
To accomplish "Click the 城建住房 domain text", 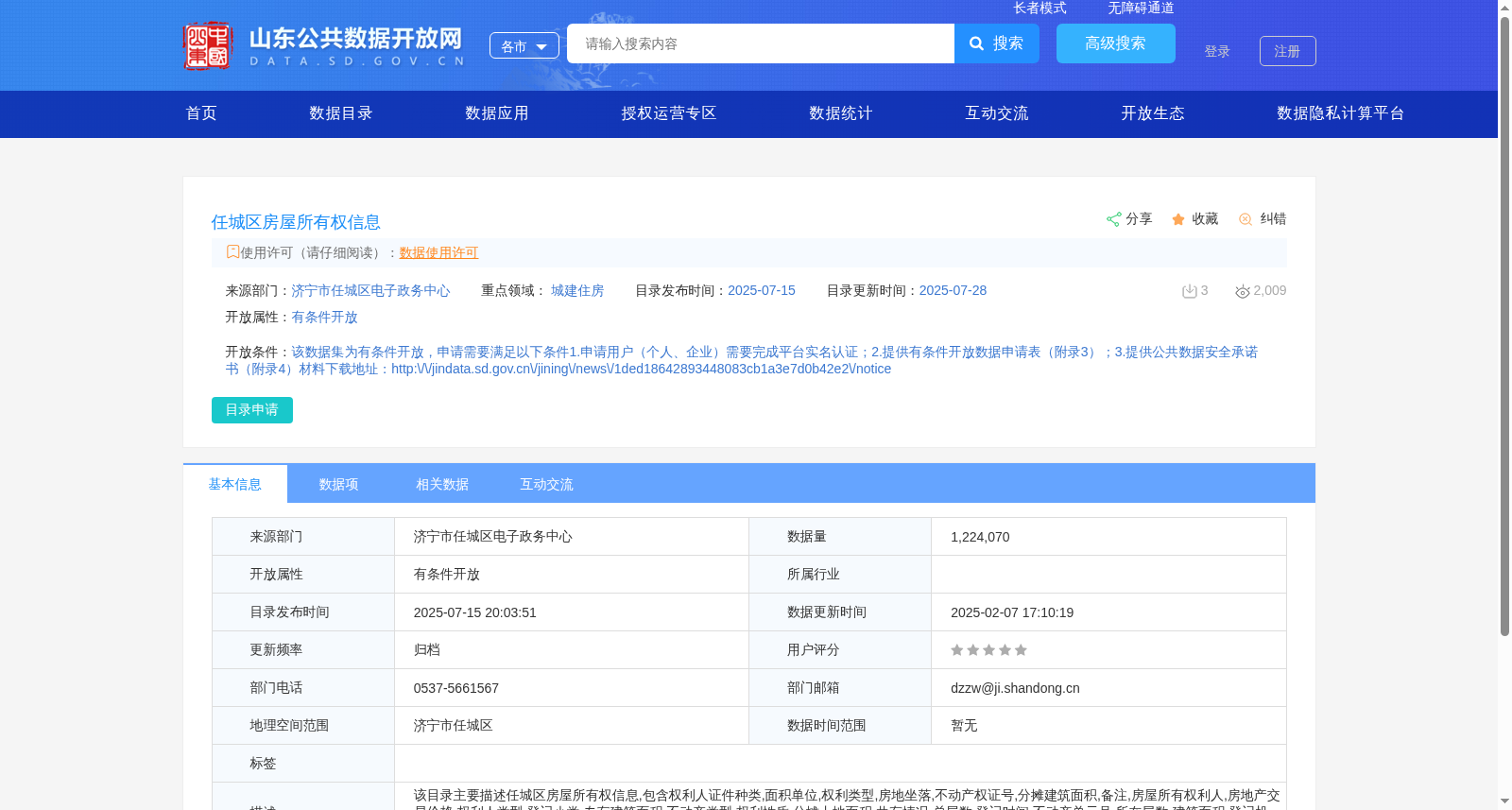I will pyautogui.click(x=577, y=291).
